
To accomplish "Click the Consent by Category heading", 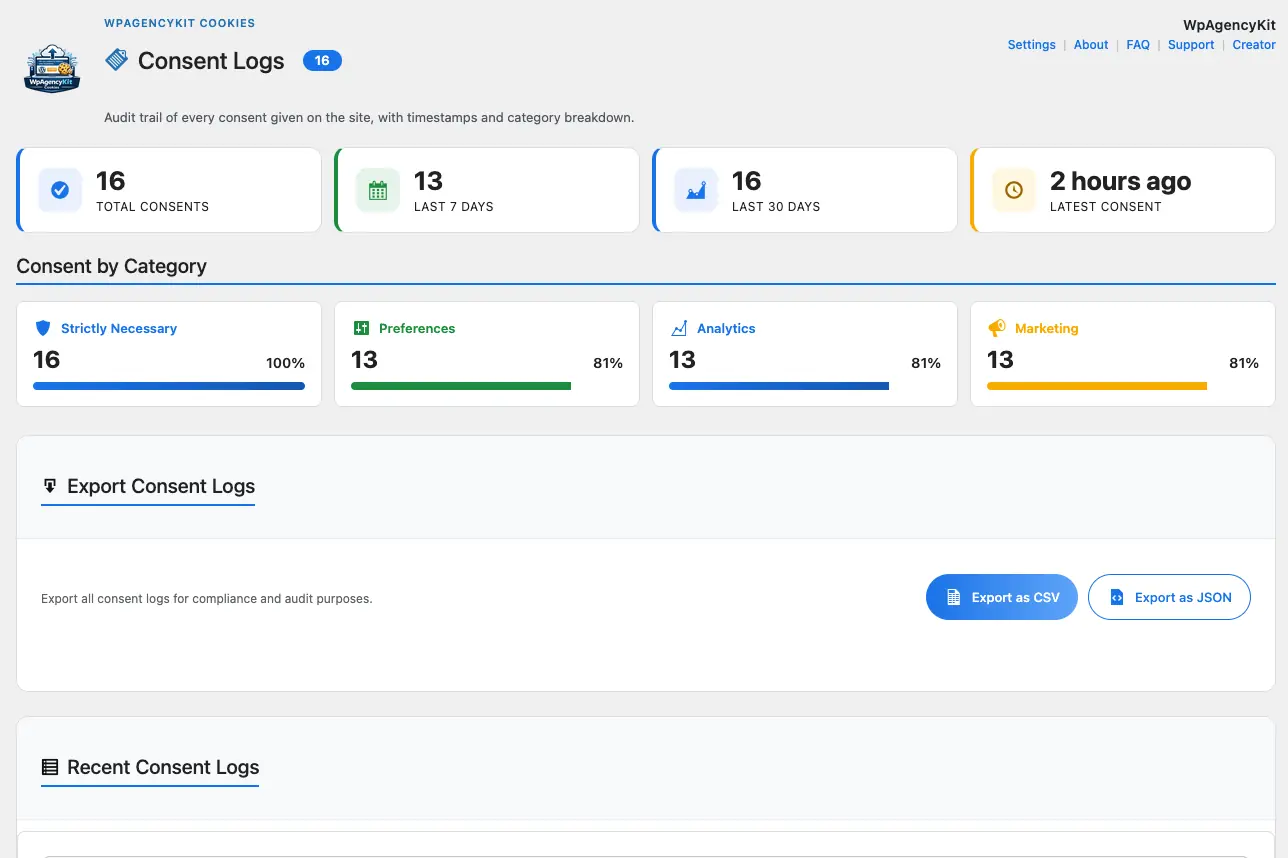I will (112, 266).
